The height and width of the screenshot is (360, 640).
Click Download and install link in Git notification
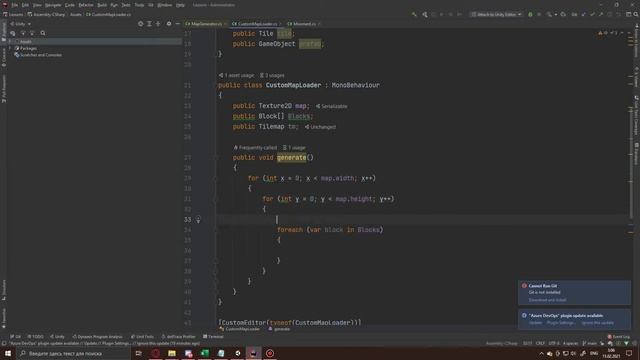click(547, 300)
